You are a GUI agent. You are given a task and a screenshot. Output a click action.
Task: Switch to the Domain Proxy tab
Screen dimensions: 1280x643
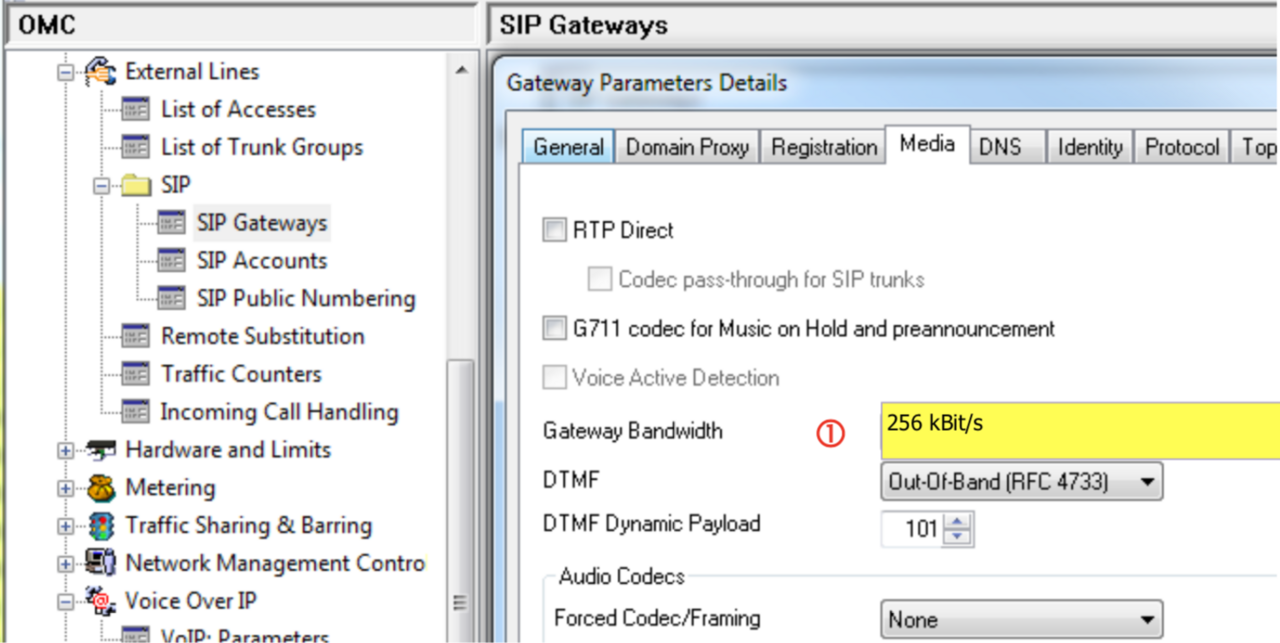click(x=687, y=148)
